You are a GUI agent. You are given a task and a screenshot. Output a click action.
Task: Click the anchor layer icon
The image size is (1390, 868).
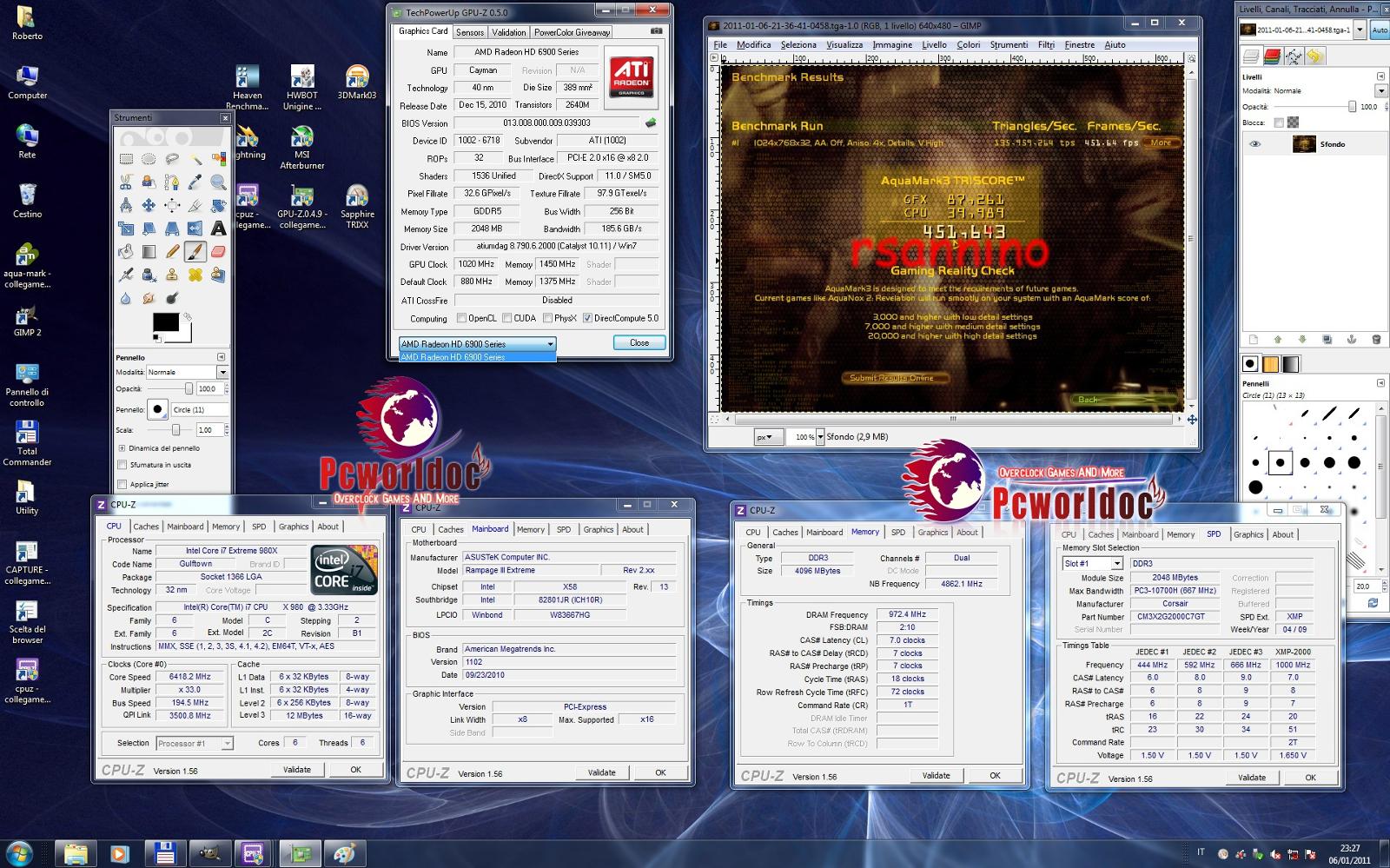[1352, 339]
